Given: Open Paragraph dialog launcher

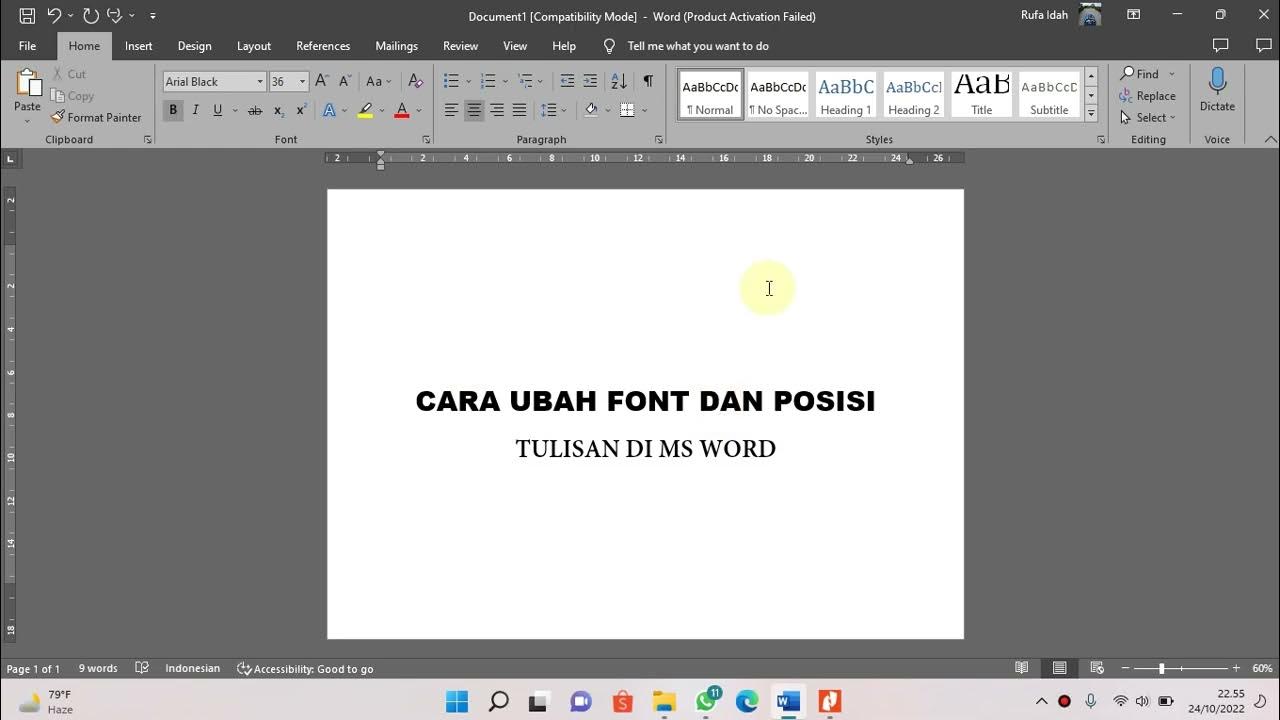Looking at the screenshot, I should (x=658, y=140).
